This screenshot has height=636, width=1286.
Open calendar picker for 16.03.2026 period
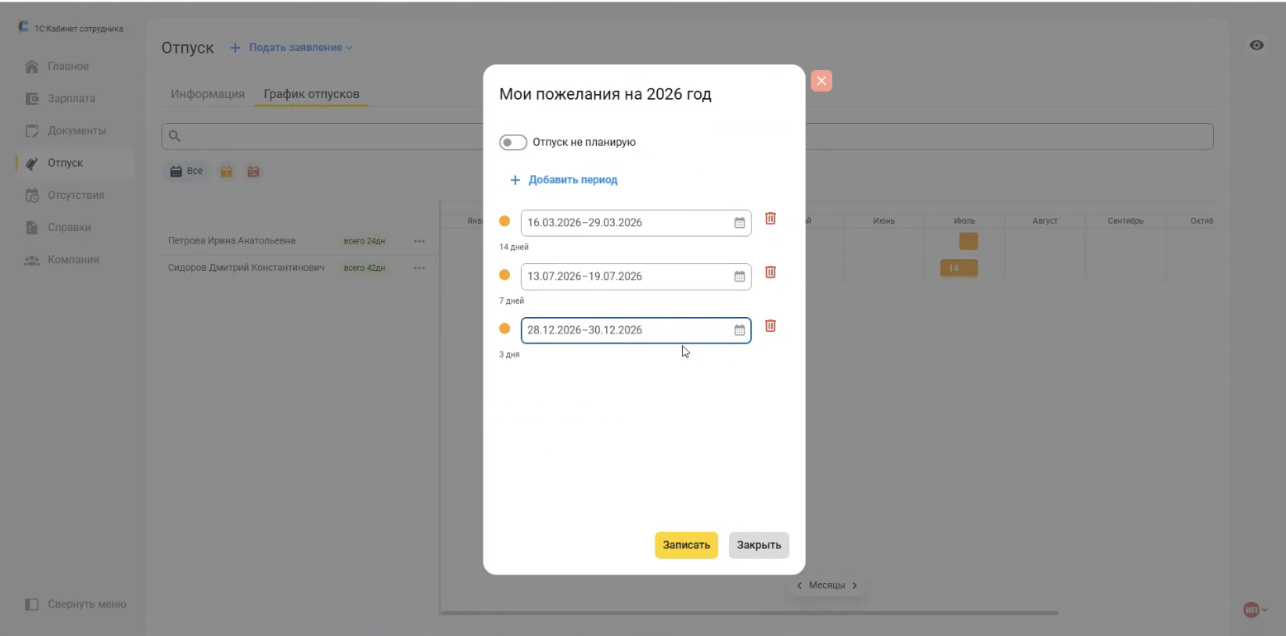[740, 223]
